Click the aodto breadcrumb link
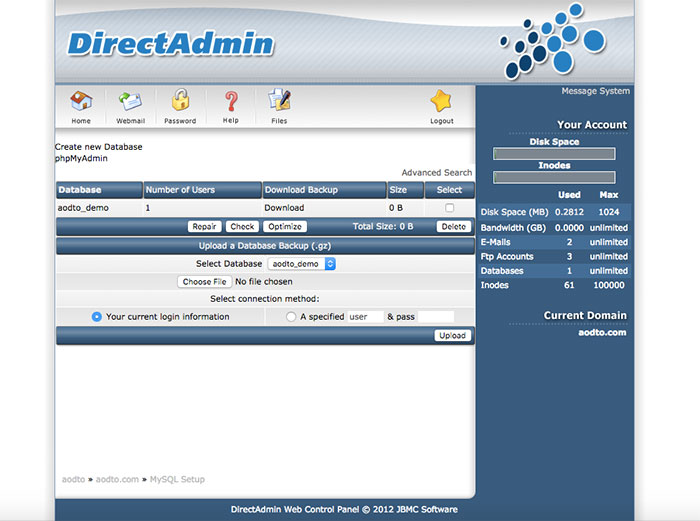Screen dimensions: 700x521 pyautogui.click(x=73, y=479)
